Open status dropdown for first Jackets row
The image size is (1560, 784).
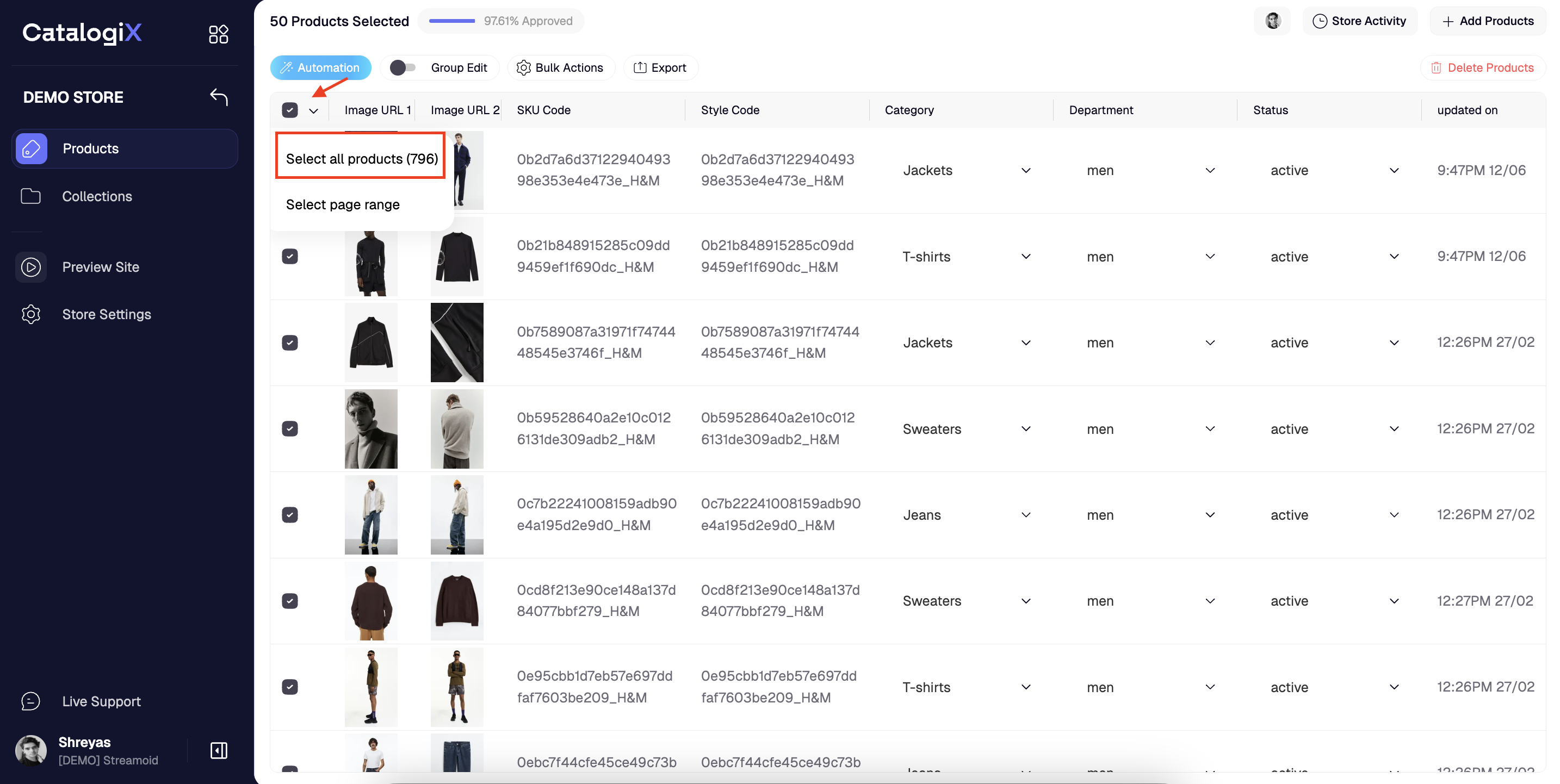1394,171
